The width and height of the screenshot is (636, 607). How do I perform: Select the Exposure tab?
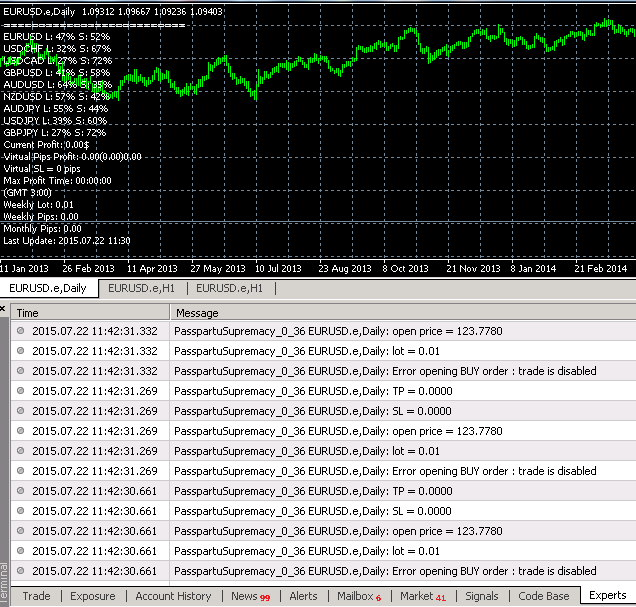pos(92,596)
